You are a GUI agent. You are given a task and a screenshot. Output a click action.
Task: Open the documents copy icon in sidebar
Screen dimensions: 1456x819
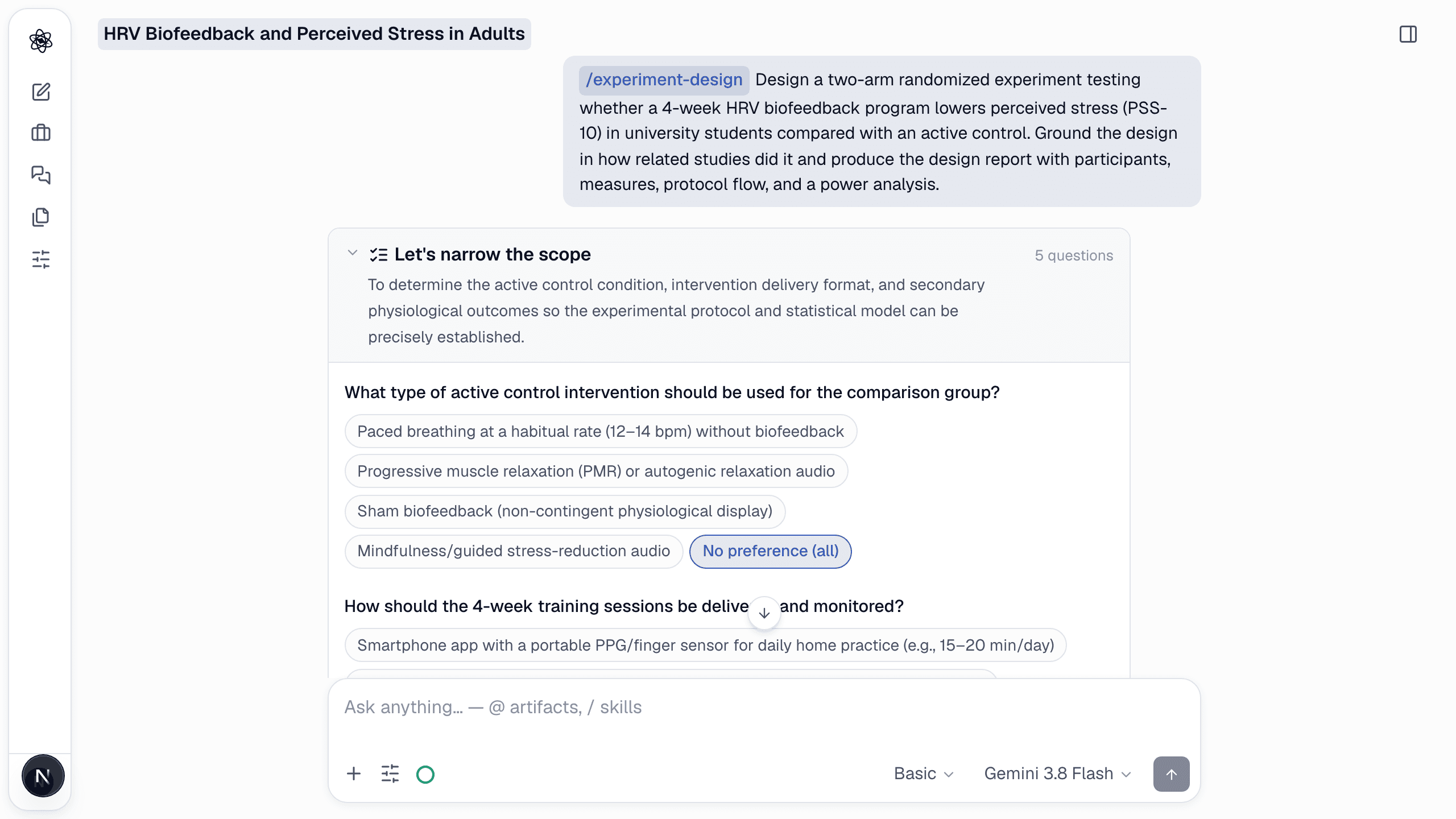click(41, 217)
